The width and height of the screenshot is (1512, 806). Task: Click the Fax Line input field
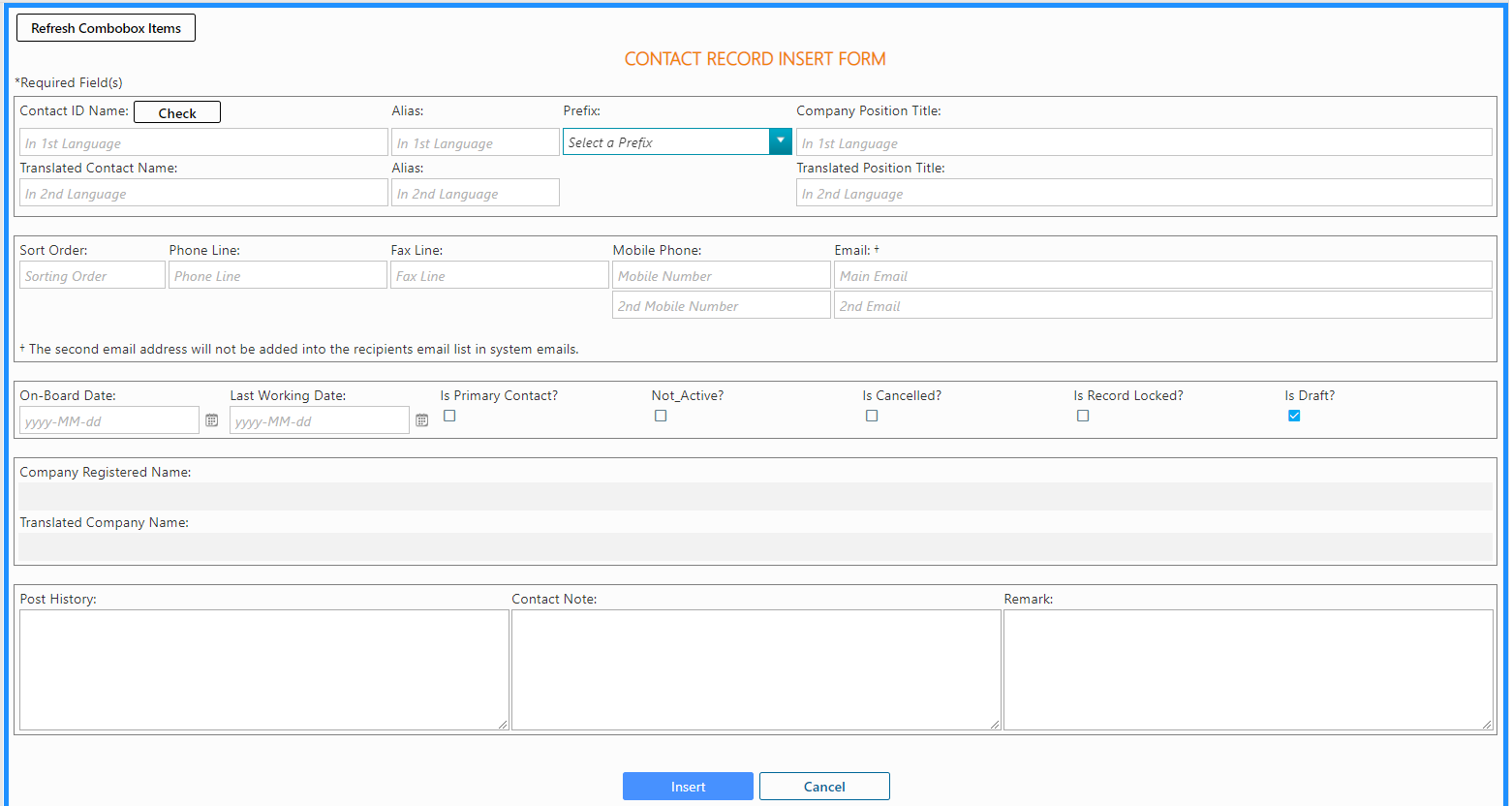pyautogui.click(x=499, y=276)
